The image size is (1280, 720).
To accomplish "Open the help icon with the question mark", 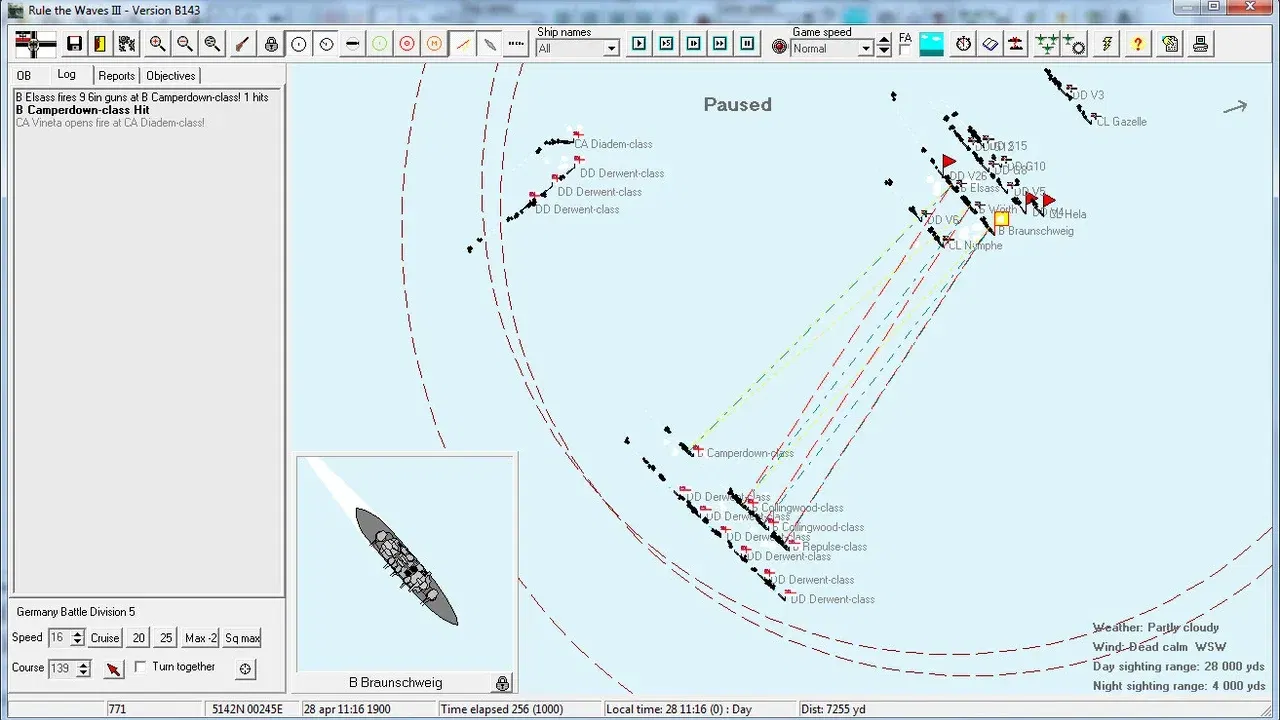I will (1139, 43).
